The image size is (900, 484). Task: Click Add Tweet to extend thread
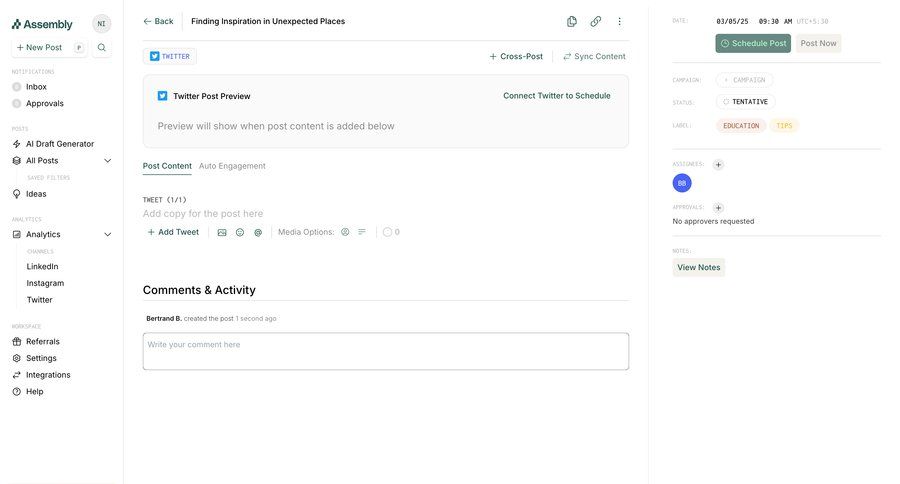pyautogui.click(x=173, y=232)
